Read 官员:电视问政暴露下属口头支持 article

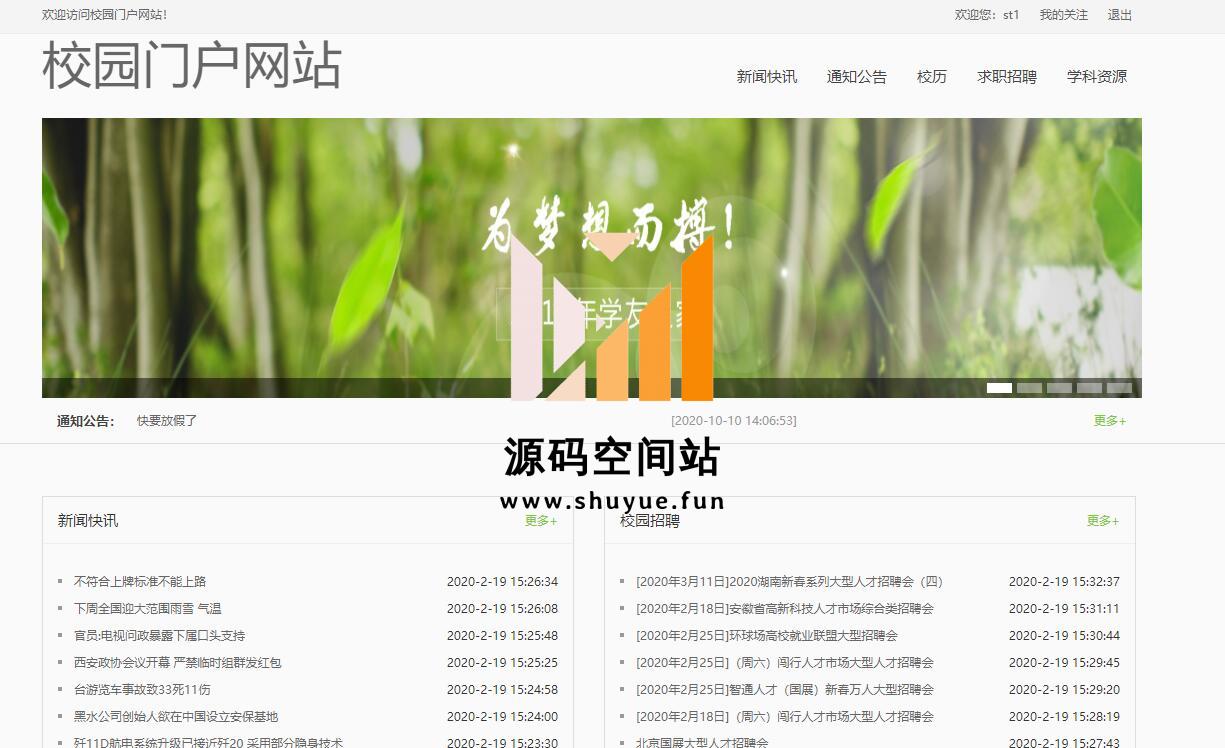pyautogui.click(x=160, y=635)
